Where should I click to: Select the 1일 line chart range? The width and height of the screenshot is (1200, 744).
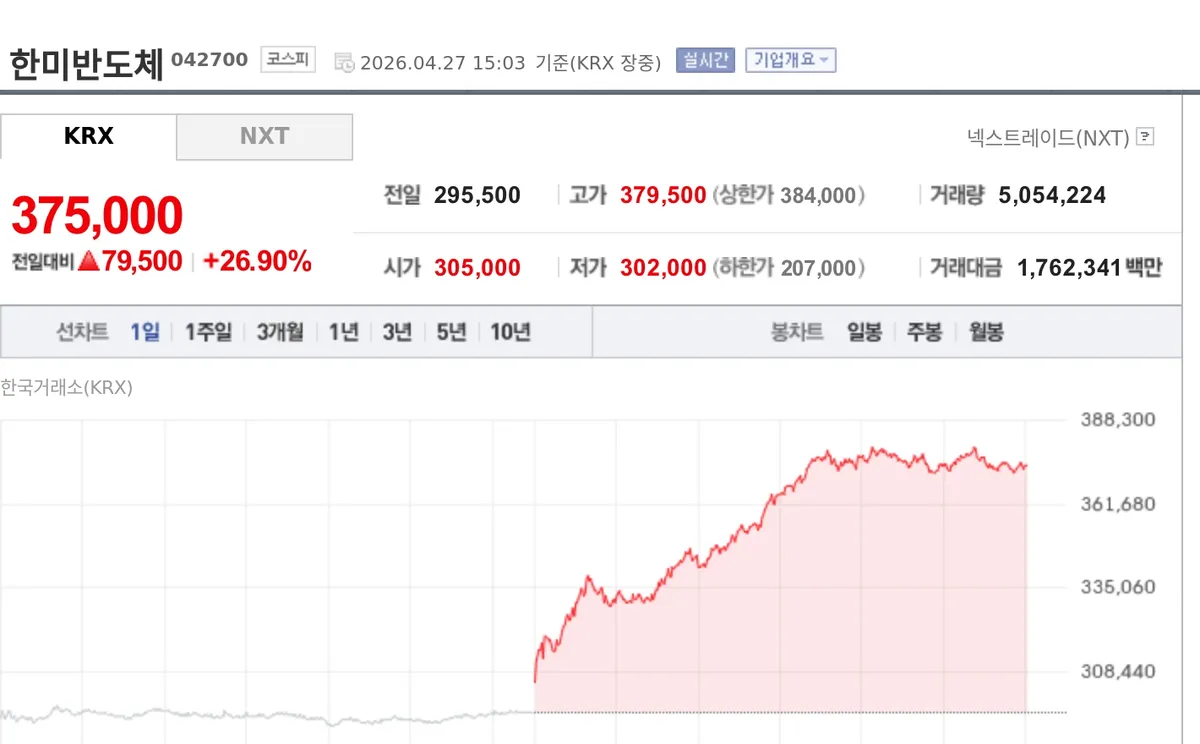tap(145, 332)
